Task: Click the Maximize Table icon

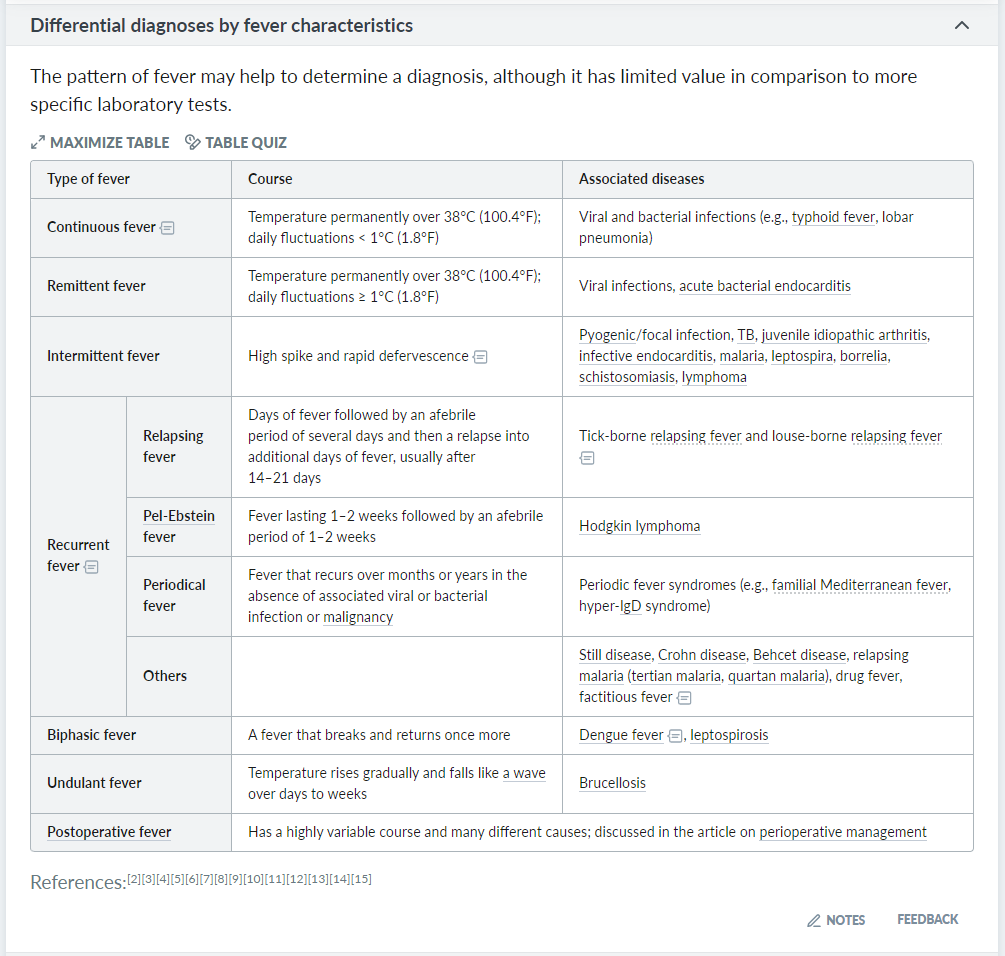Action: [38, 142]
